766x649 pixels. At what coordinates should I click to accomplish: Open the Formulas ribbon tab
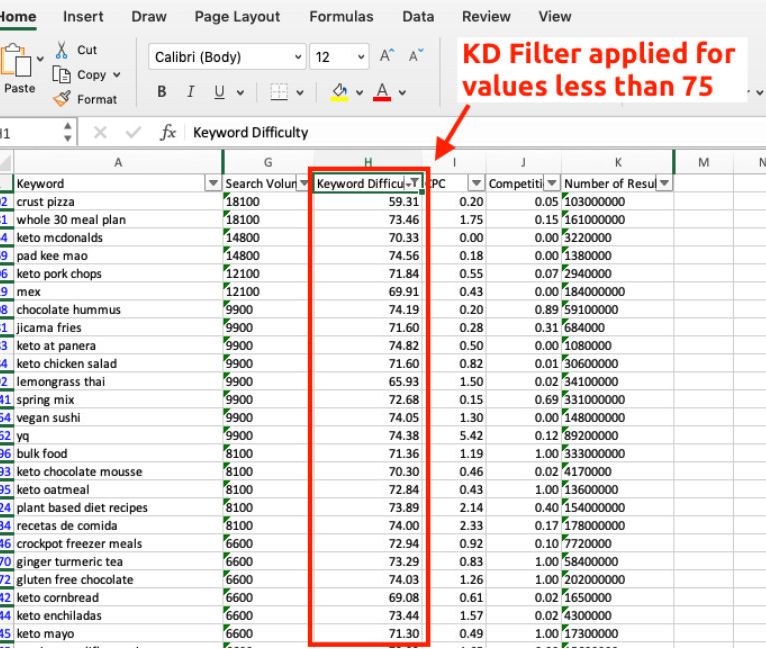(x=341, y=16)
